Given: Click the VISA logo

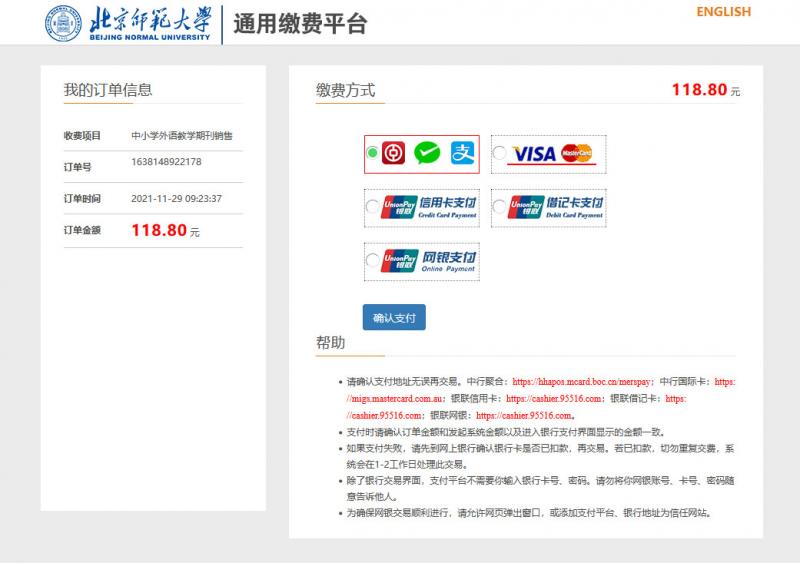Looking at the screenshot, I should click(534, 154).
